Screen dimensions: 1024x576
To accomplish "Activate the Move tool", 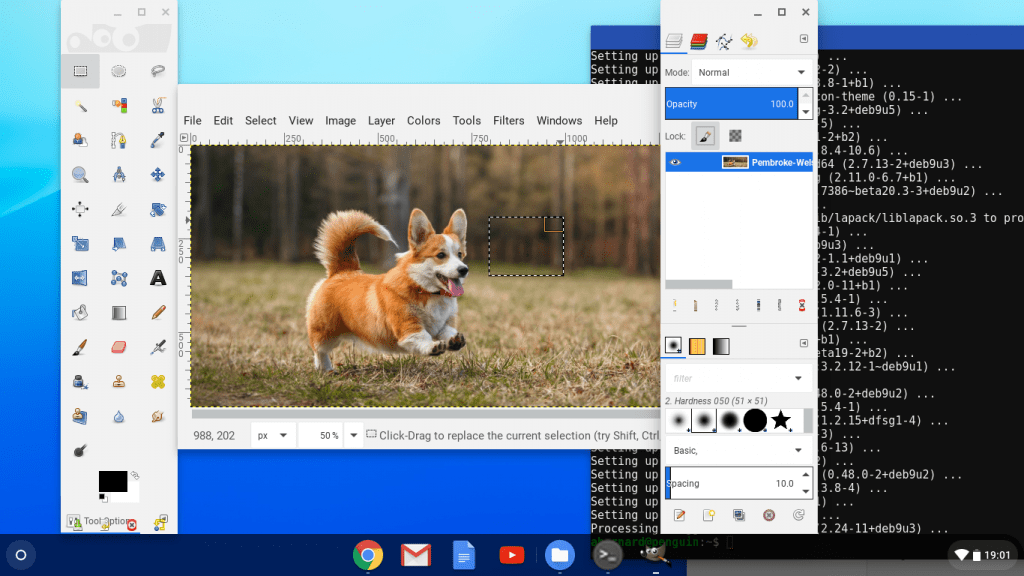I will tap(157, 175).
